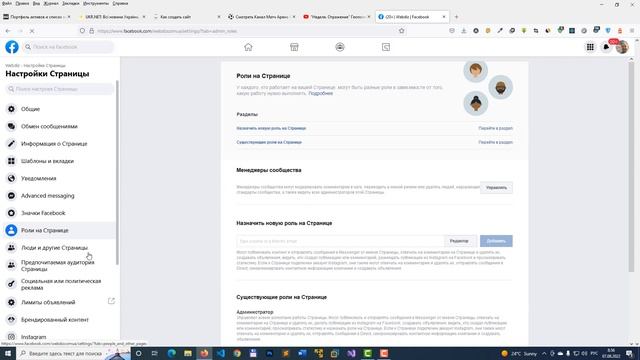Click the Instagram icon in sidebar
Screen dimensions: 640x360
(11, 337)
